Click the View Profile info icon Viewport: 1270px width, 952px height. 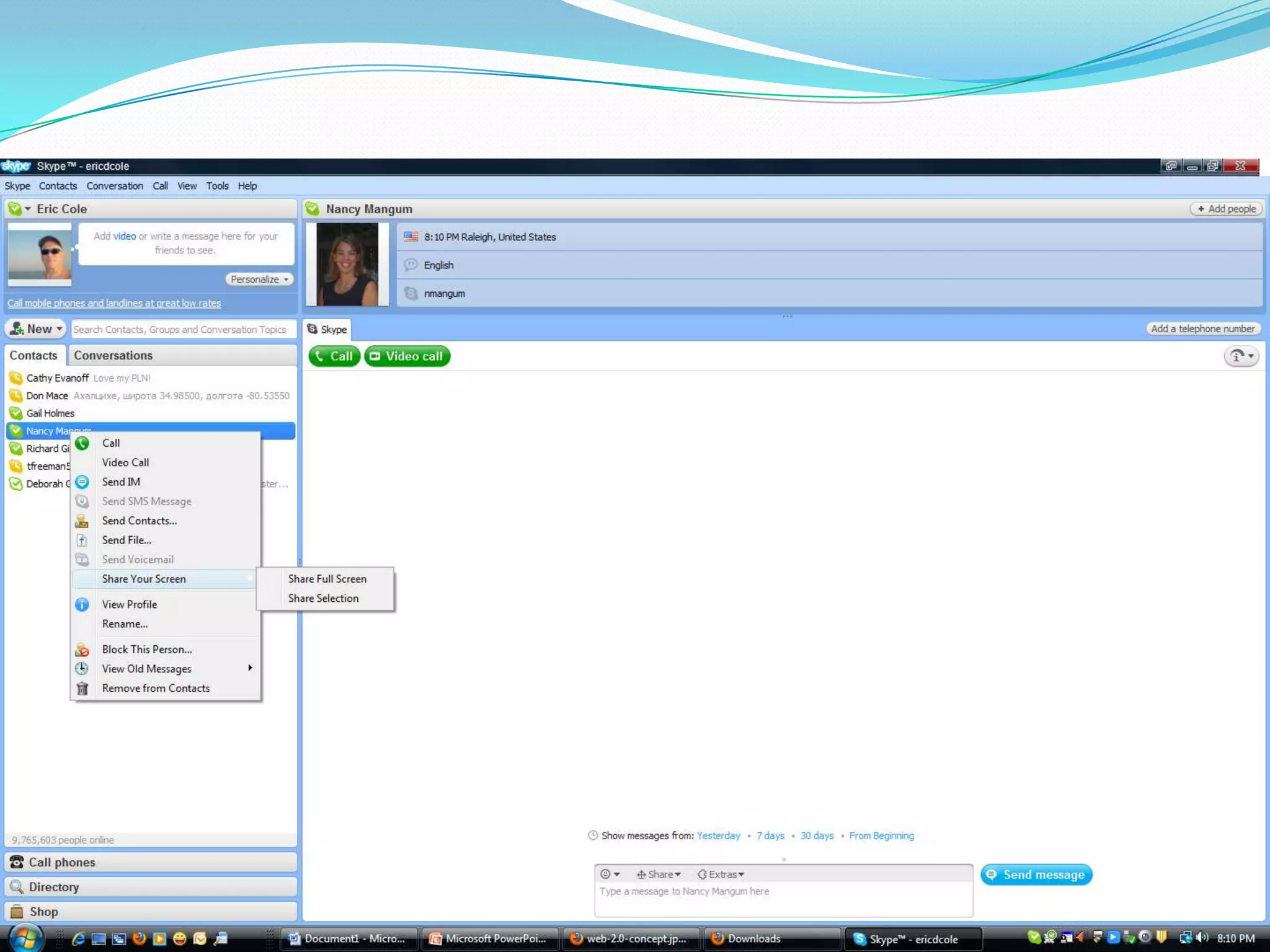pos(82,605)
